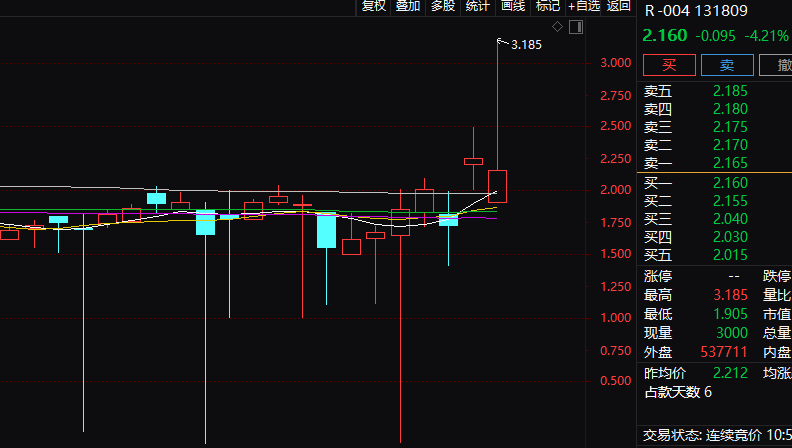Image resolution: width=792 pixels, height=448 pixels.
Task: Click 返回 to go back
Action: tap(618, 7)
